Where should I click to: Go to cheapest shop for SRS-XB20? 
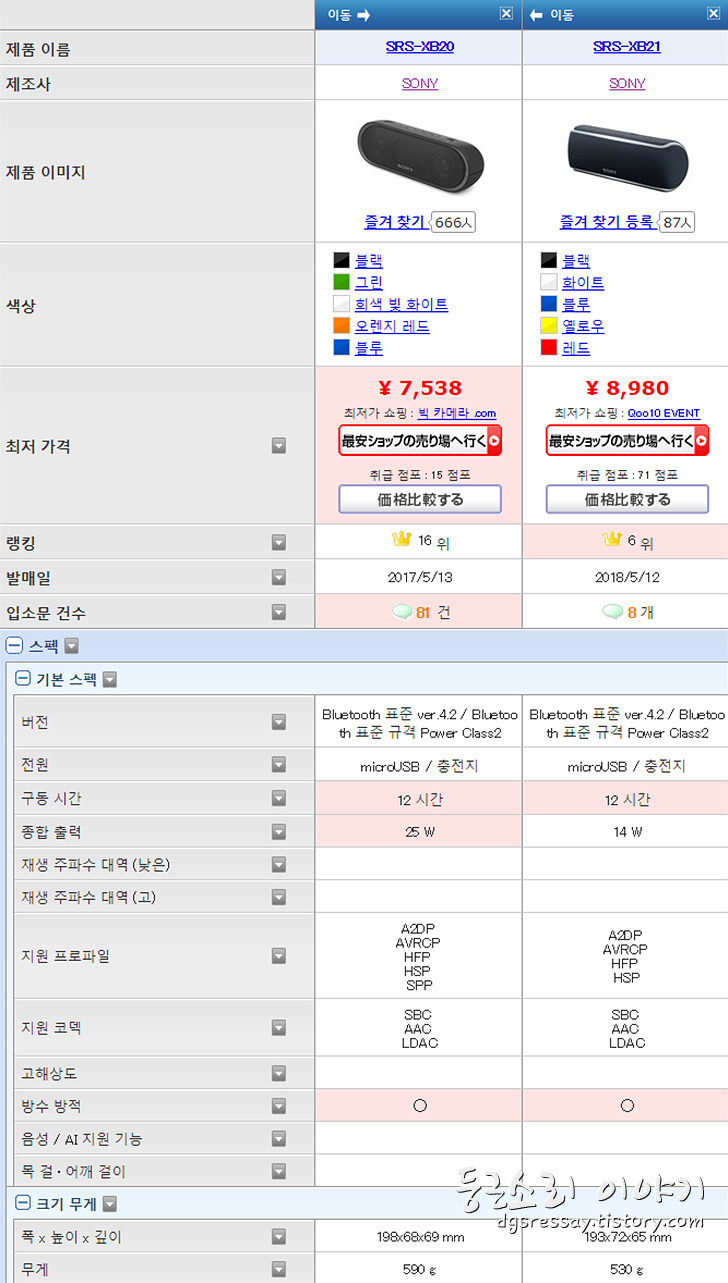click(x=420, y=440)
